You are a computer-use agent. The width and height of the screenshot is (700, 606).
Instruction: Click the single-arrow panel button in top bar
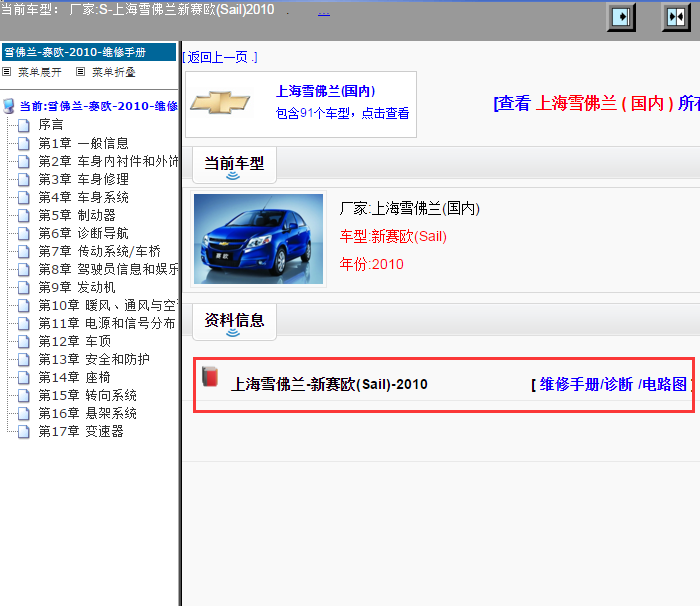621,17
